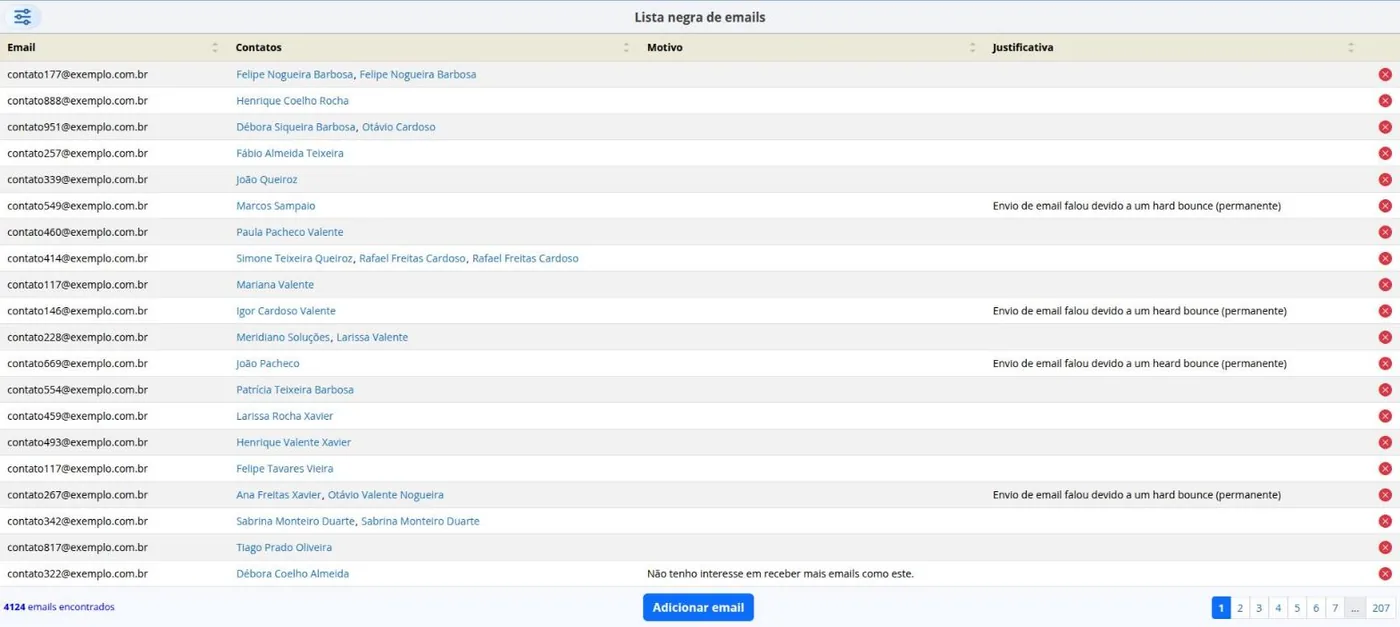Remove contato177@exemplo.com.br from the blacklist
This screenshot has height=627, width=1400.
[1385, 75]
